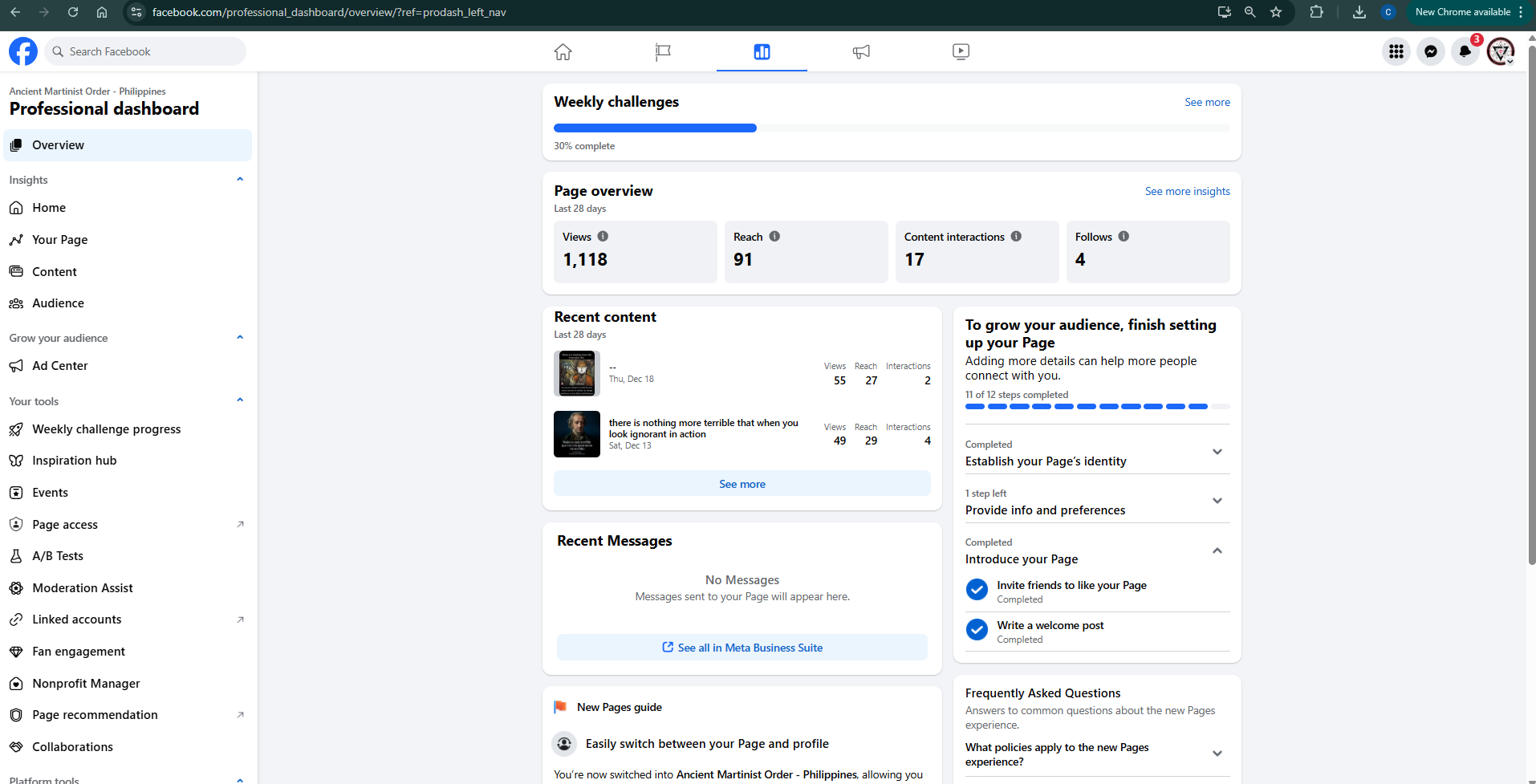Viewport: 1536px width, 784px height.
Task: Toggle the Invite friends completed checkmark
Action: [977, 590]
